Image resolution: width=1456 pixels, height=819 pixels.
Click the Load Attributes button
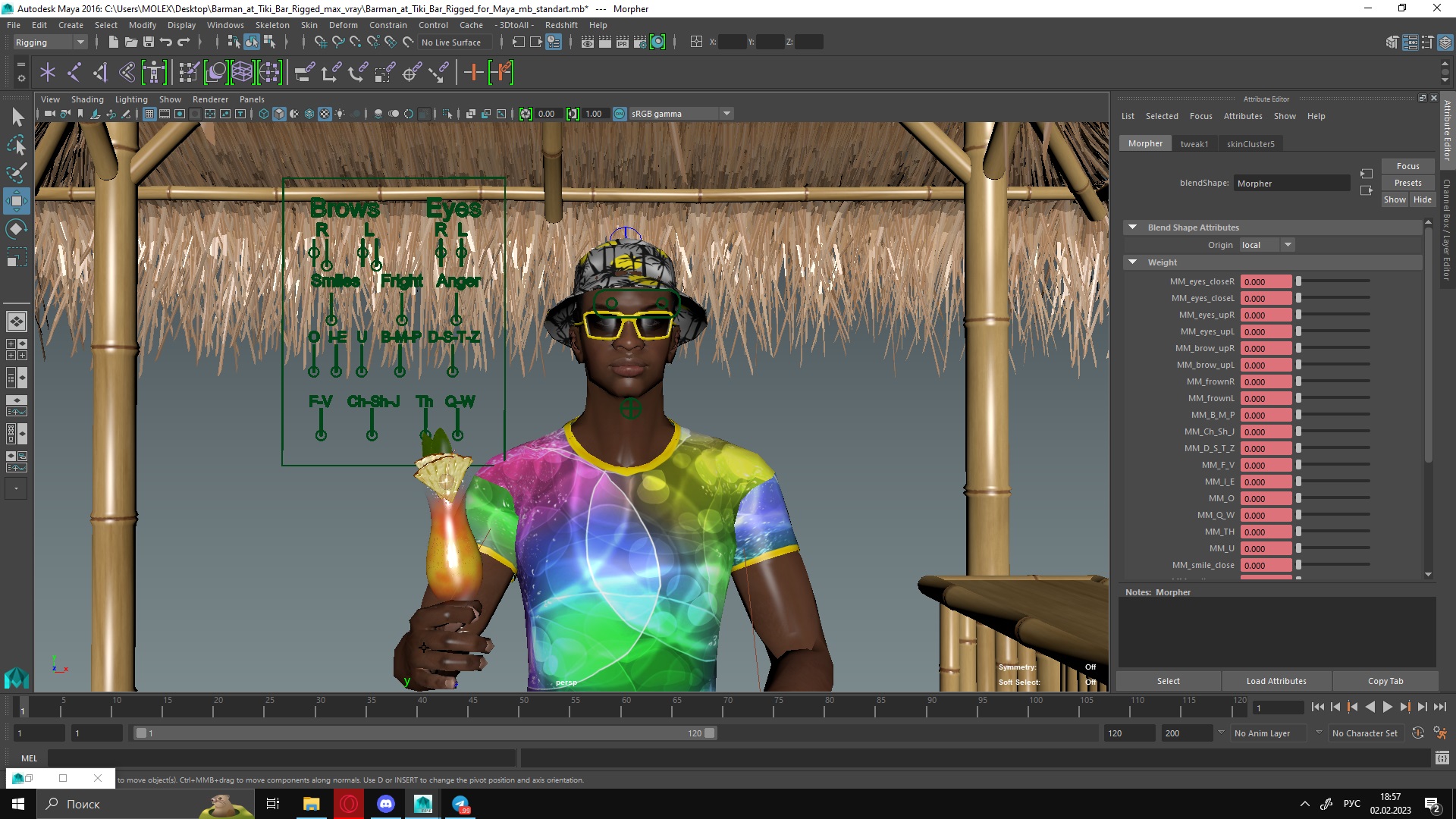tap(1276, 680)
